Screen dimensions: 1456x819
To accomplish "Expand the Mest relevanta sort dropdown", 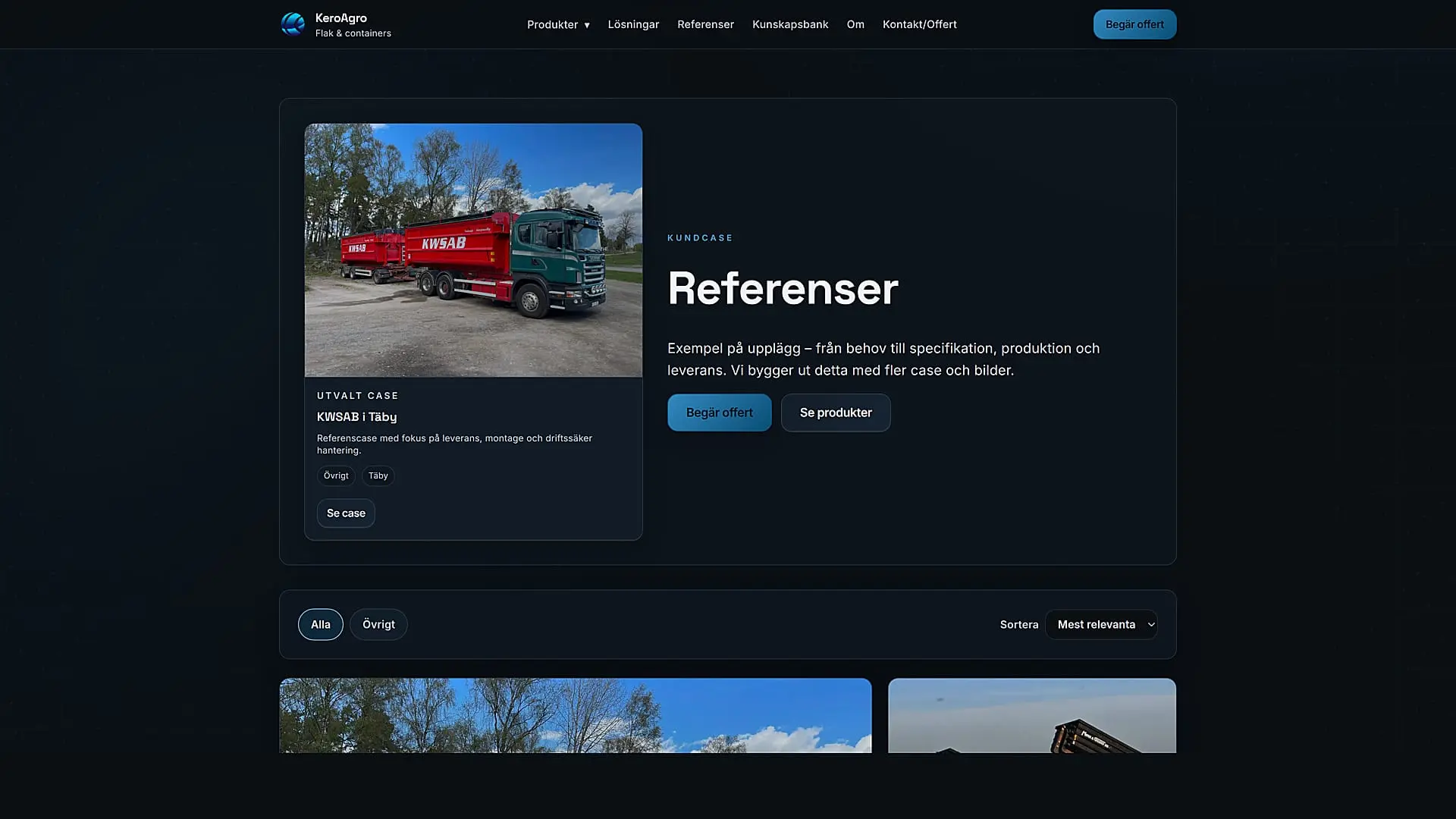I will point(1101,624).
